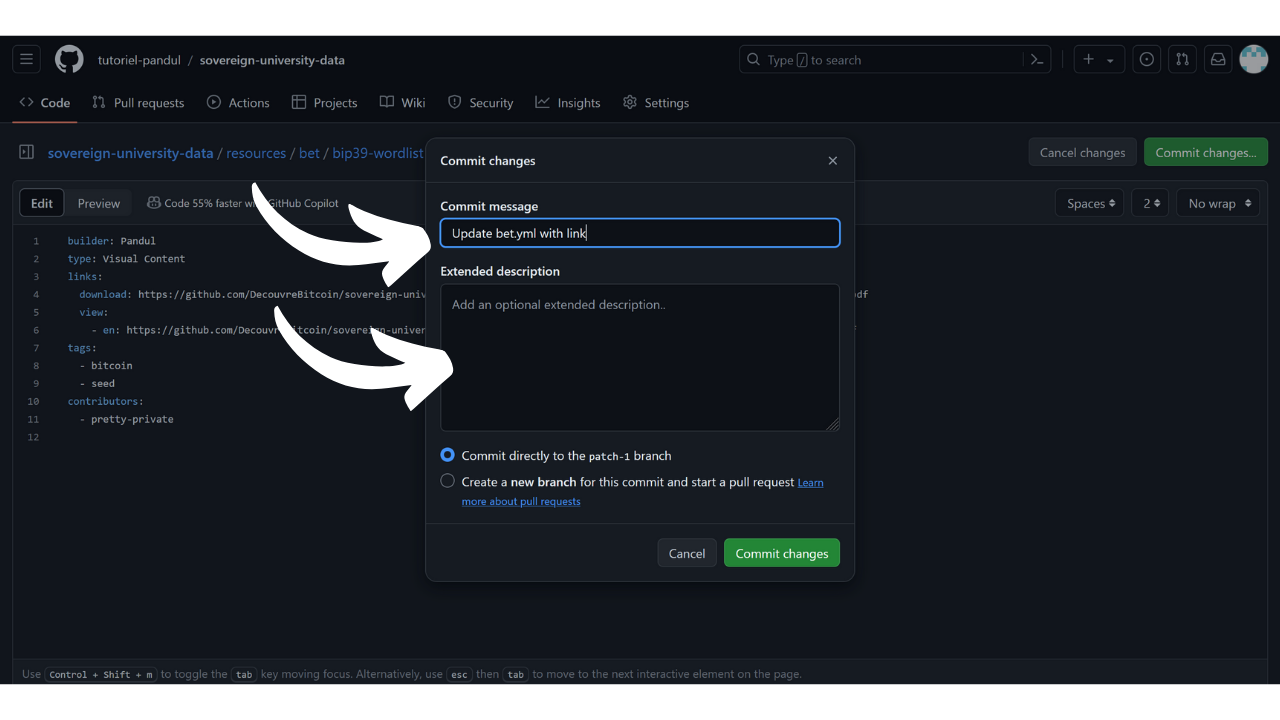Viewport: 1280px width, 720px height.
Task: Expand the create new plus dropdown
Action: [x=1098, y=60]
